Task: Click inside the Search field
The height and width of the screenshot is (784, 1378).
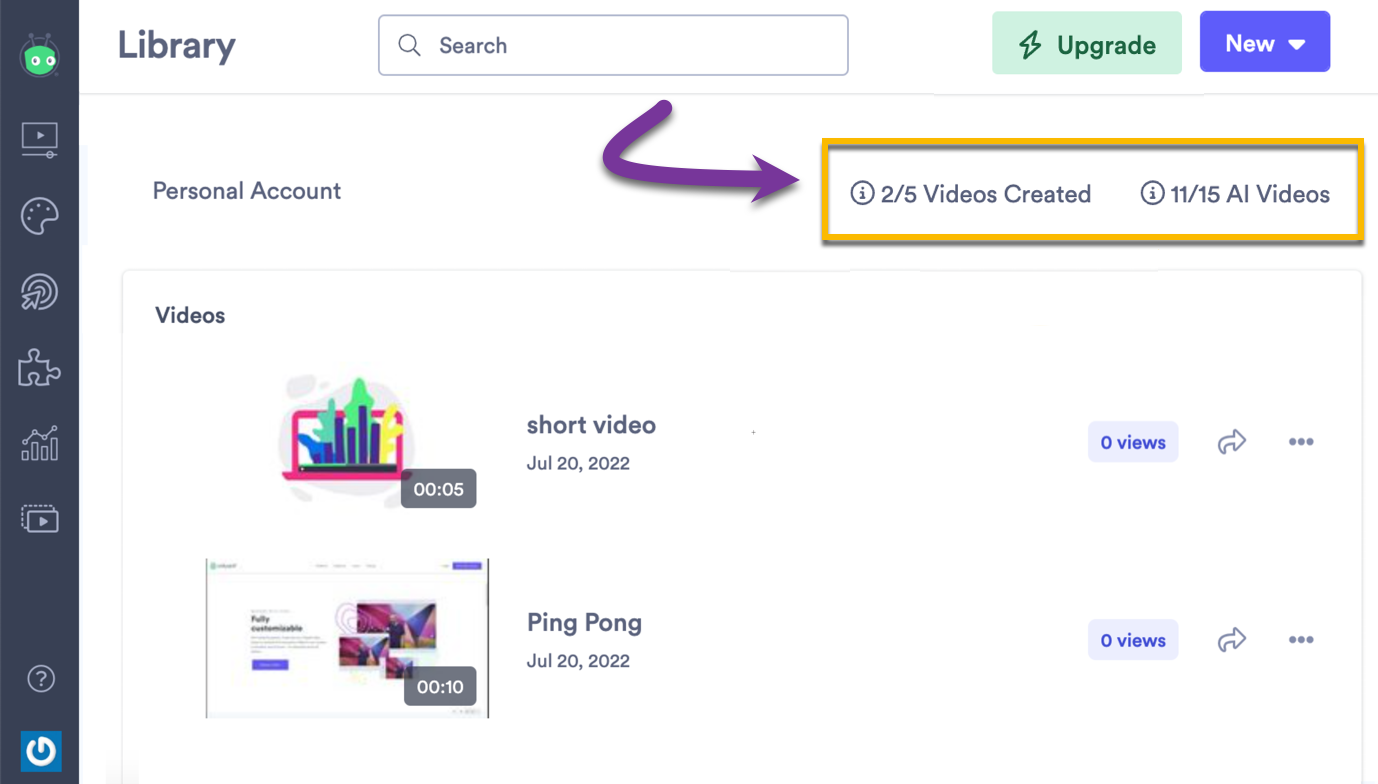Action: click(613, 45)
